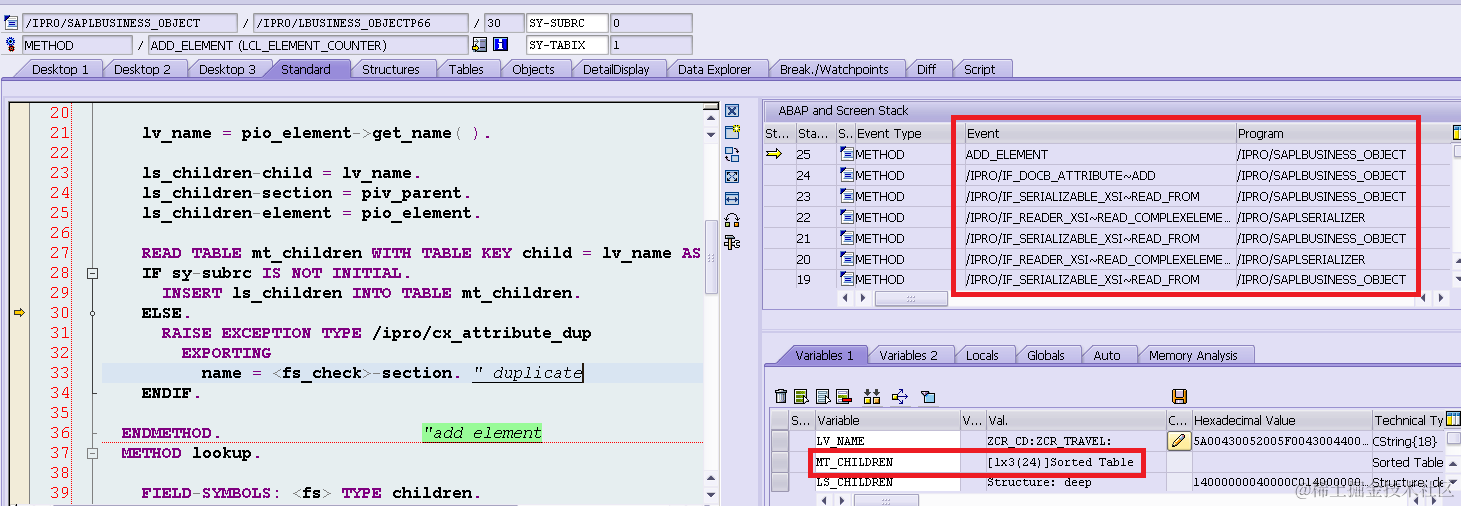This screenshot has width=1461, height=506.
Task: Open the Globals tab
Action: pos(1045,355)
